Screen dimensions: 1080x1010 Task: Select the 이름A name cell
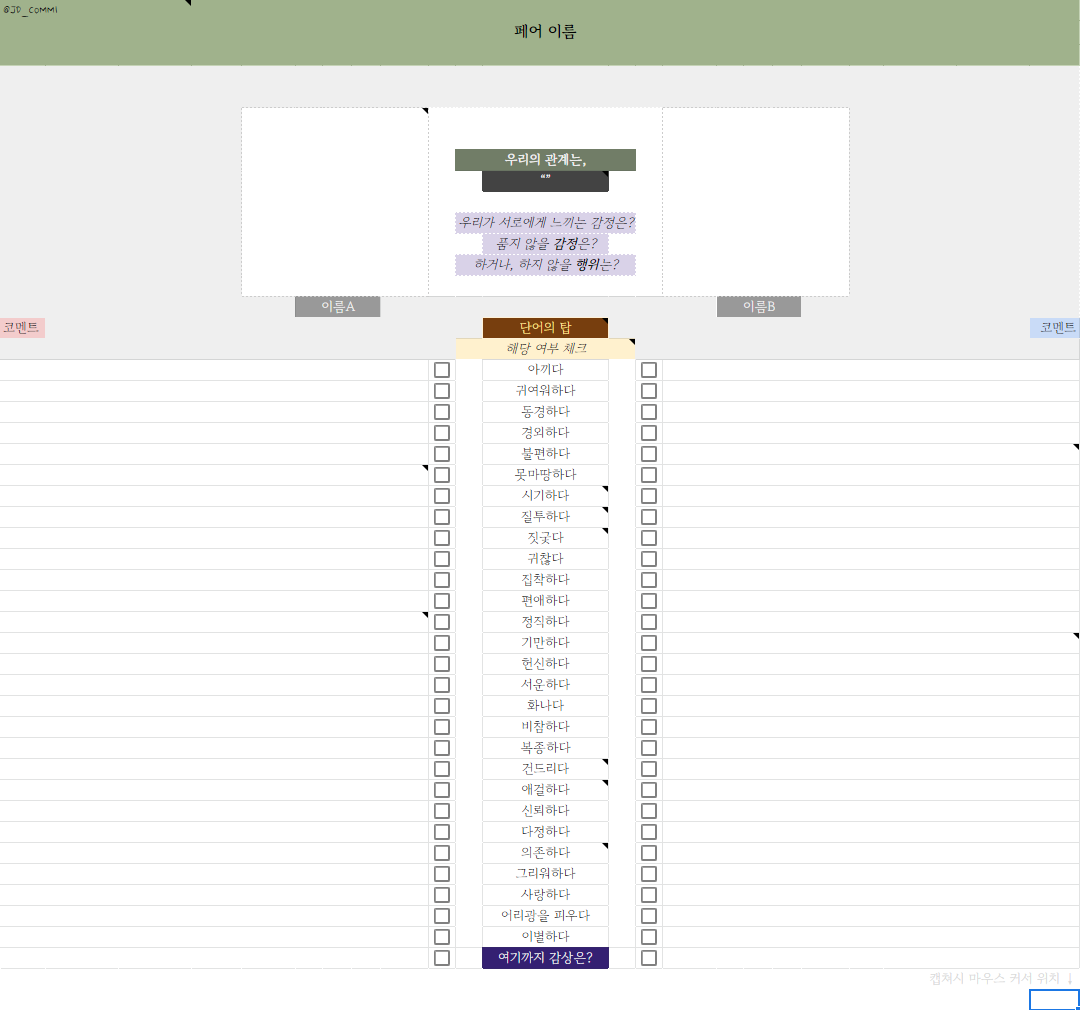tap(337, 306)
